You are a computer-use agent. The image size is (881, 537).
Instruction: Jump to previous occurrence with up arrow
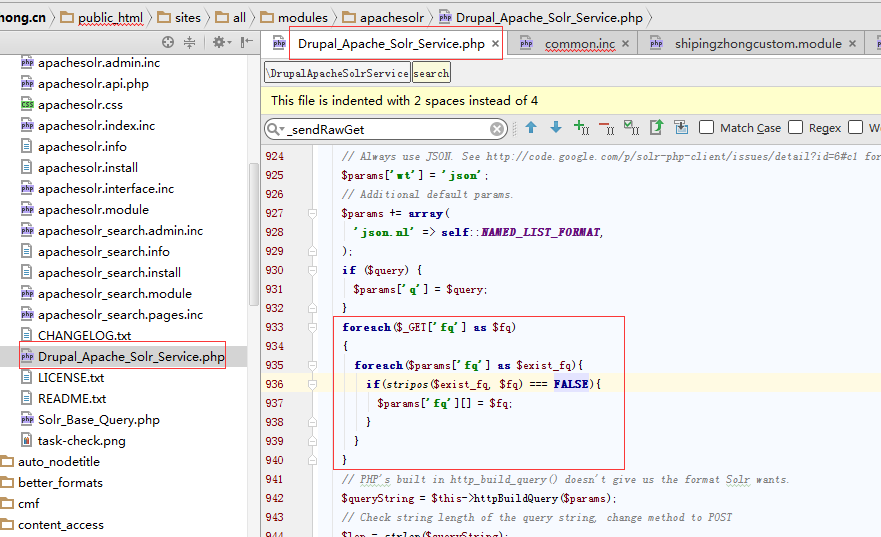click(x=531, y=128)
